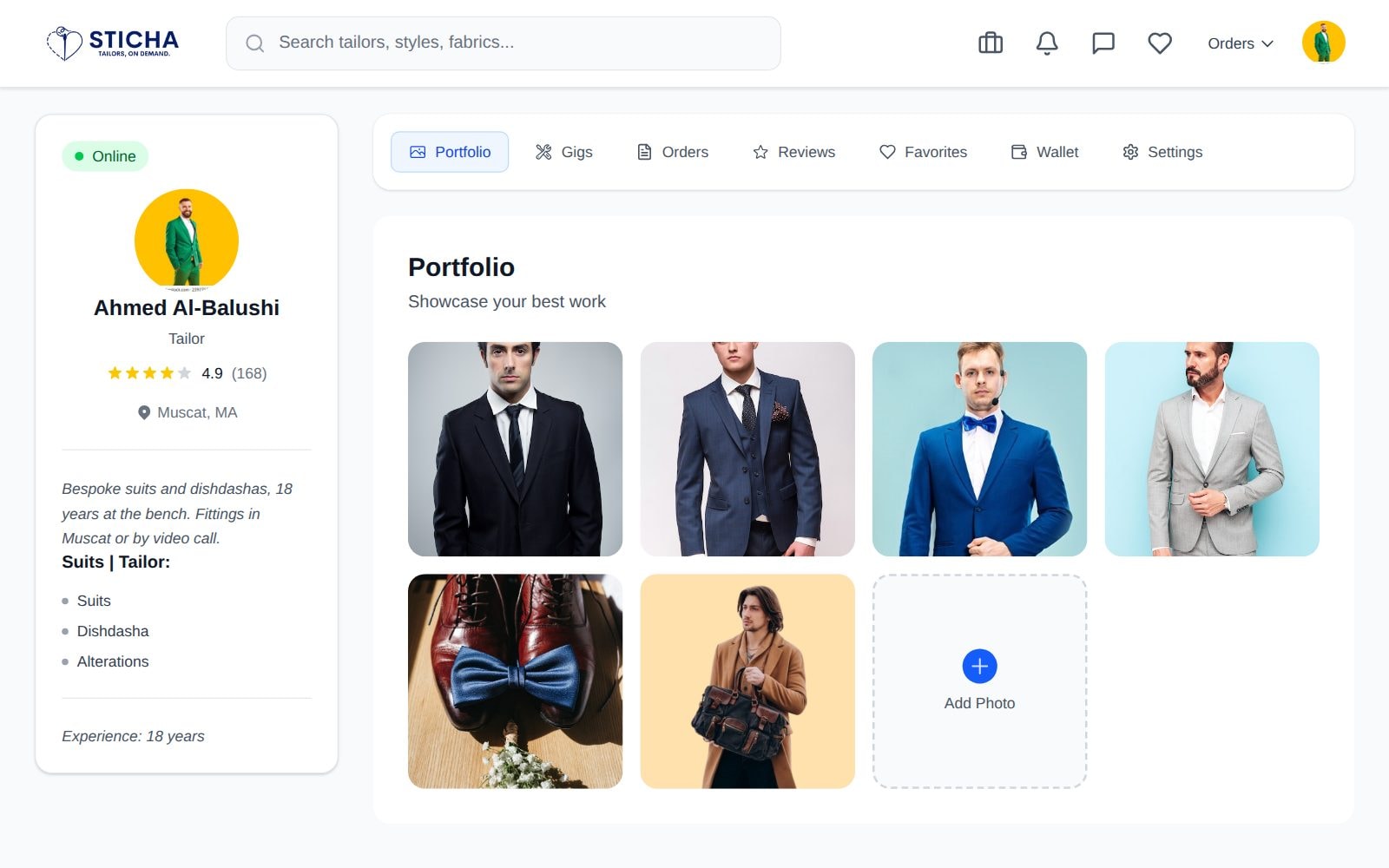Click the Sticha logo
The image size is (1389, 868).
pyautogui.click(x=113, y=43)
